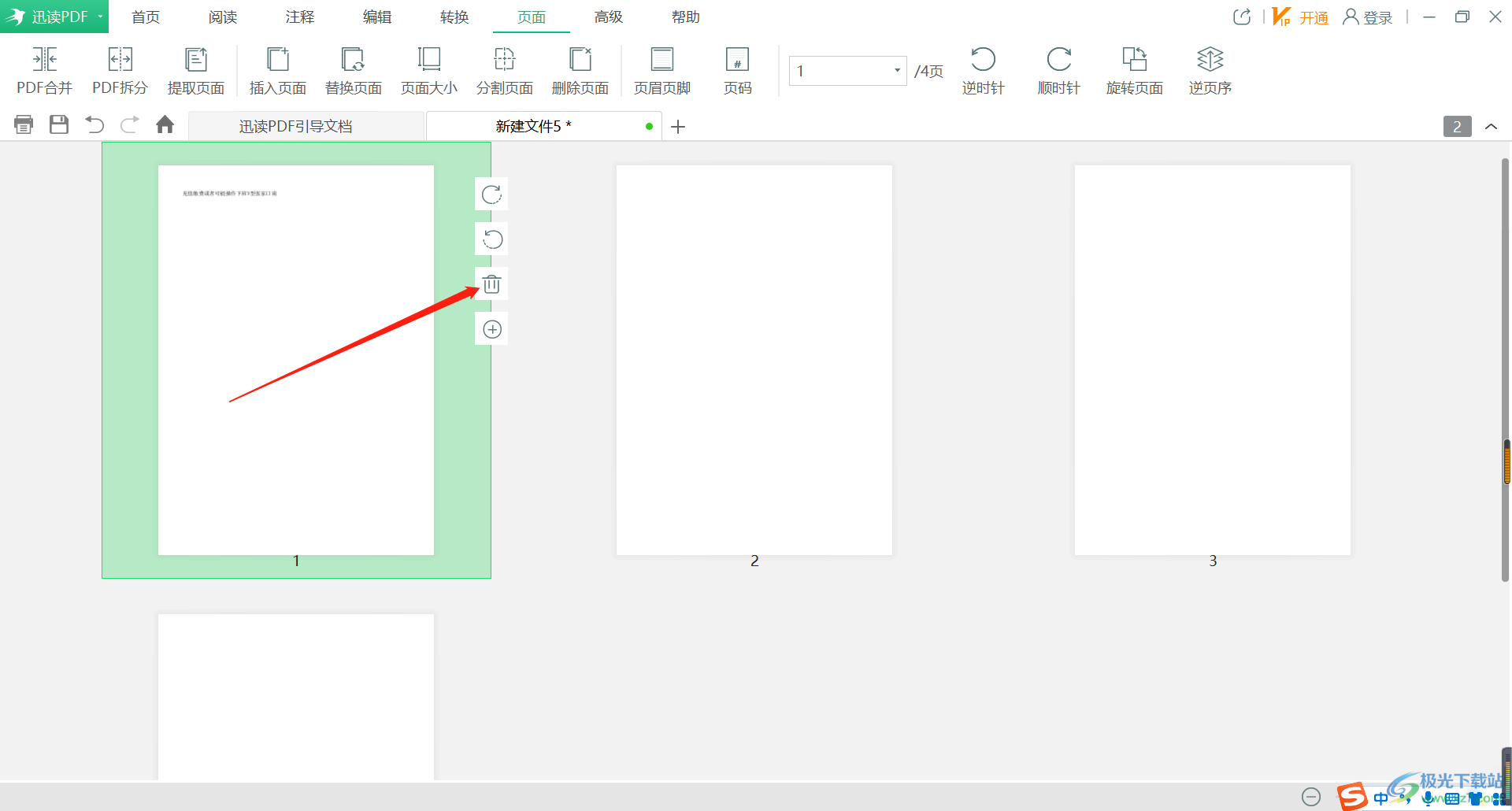1512x811 pixels.
Task: Open the page number dropdown
Action: (x=897, y=71)
